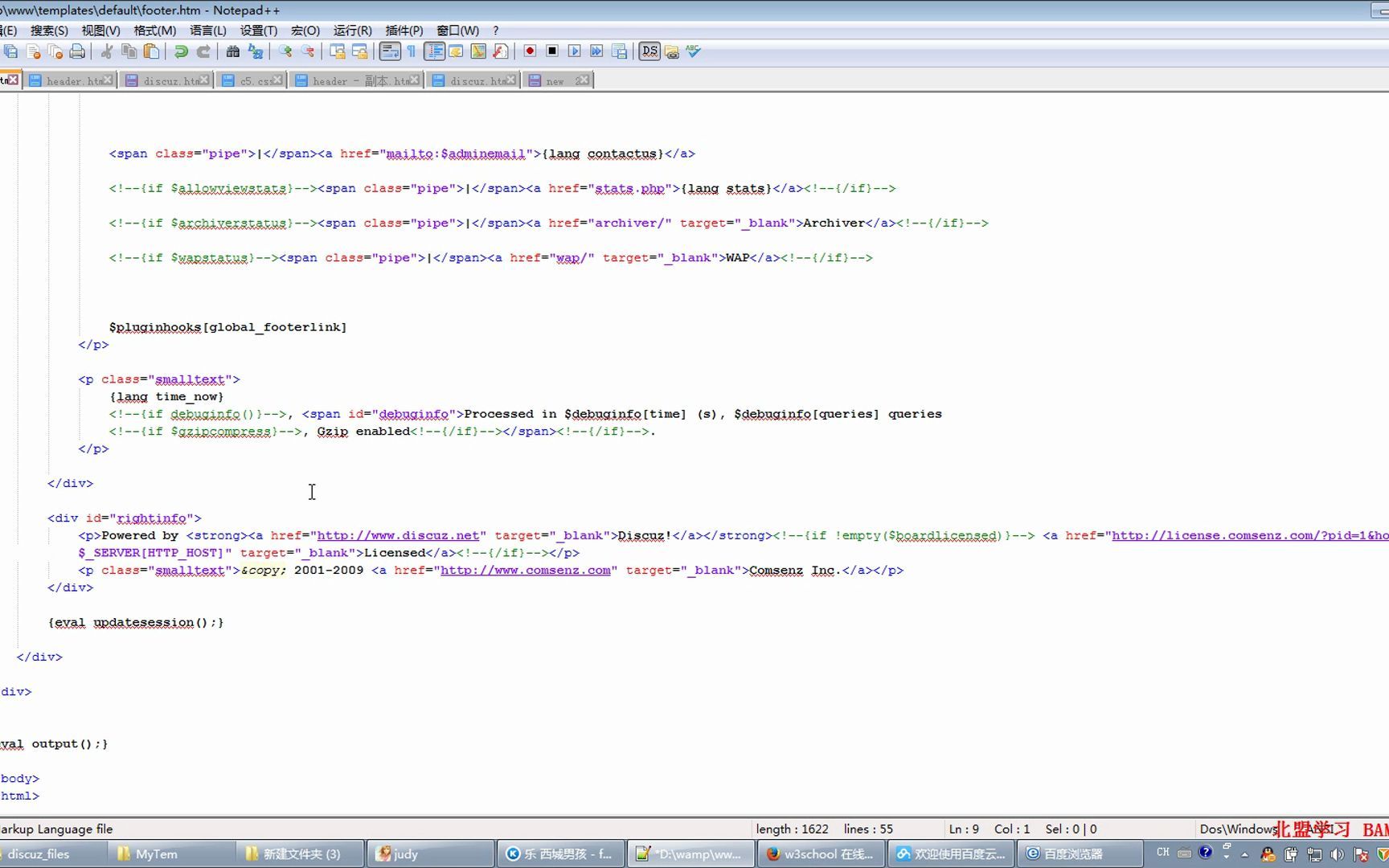Paste from clipboard using toolbar icon
Viewport: 1389px width, 868px height.
(151, 51)
